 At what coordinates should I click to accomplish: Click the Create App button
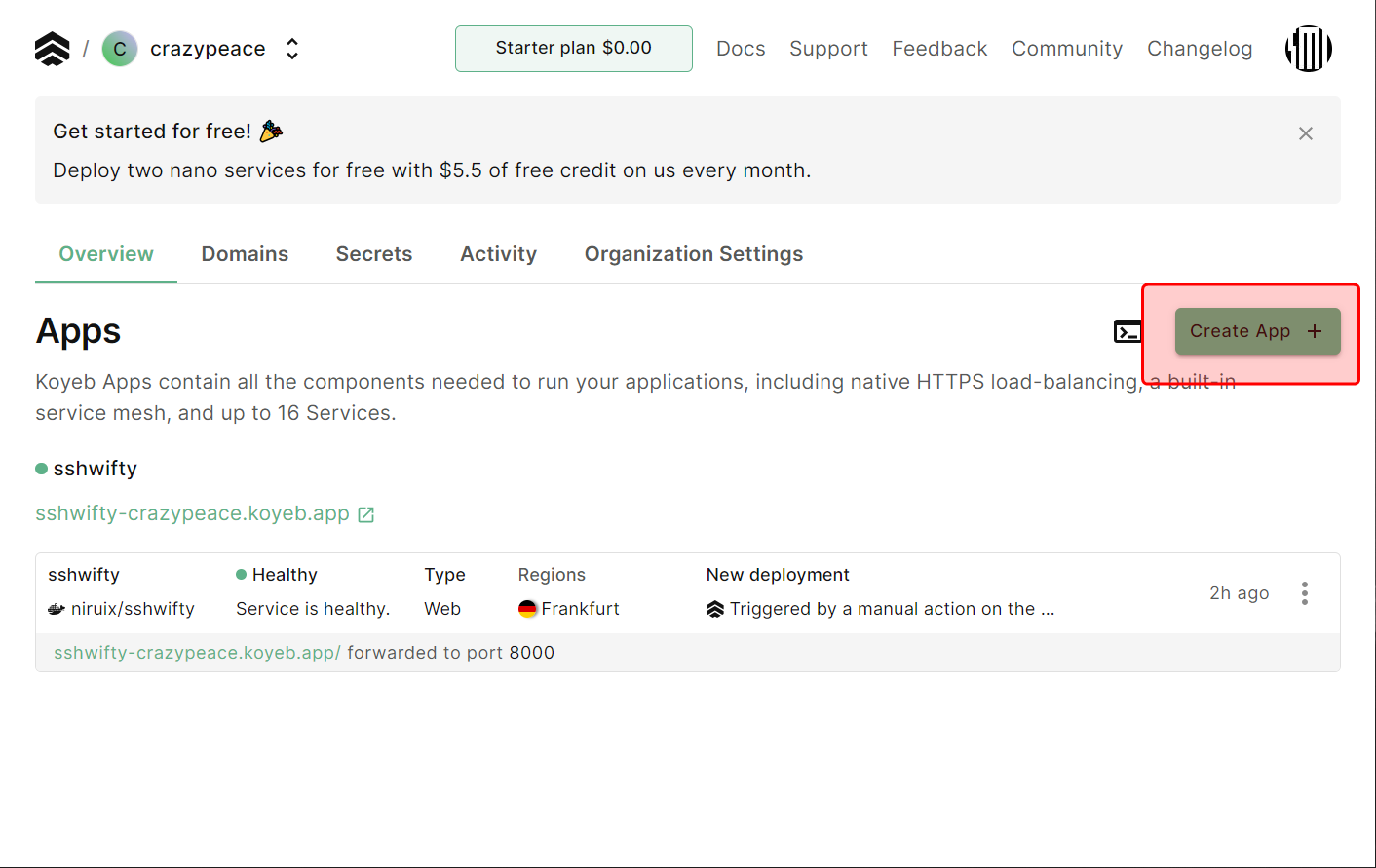click(x=1257, y=331)
